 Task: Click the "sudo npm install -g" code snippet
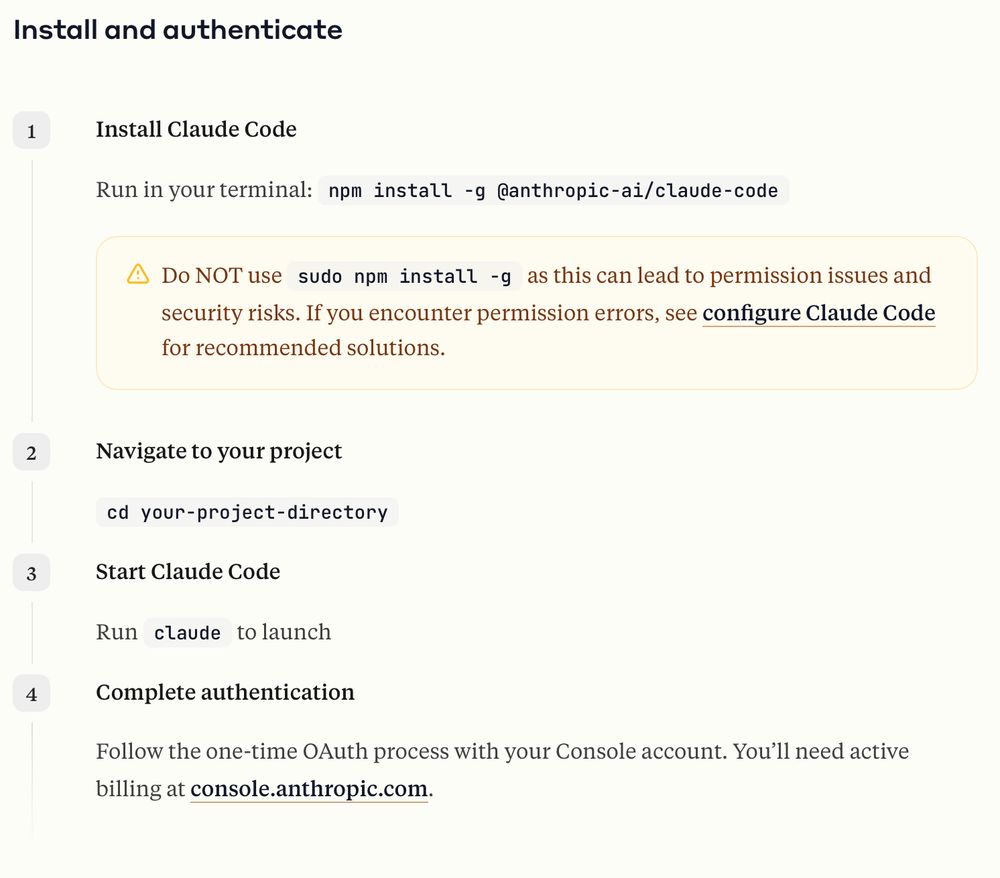click(x=404, y=276)
